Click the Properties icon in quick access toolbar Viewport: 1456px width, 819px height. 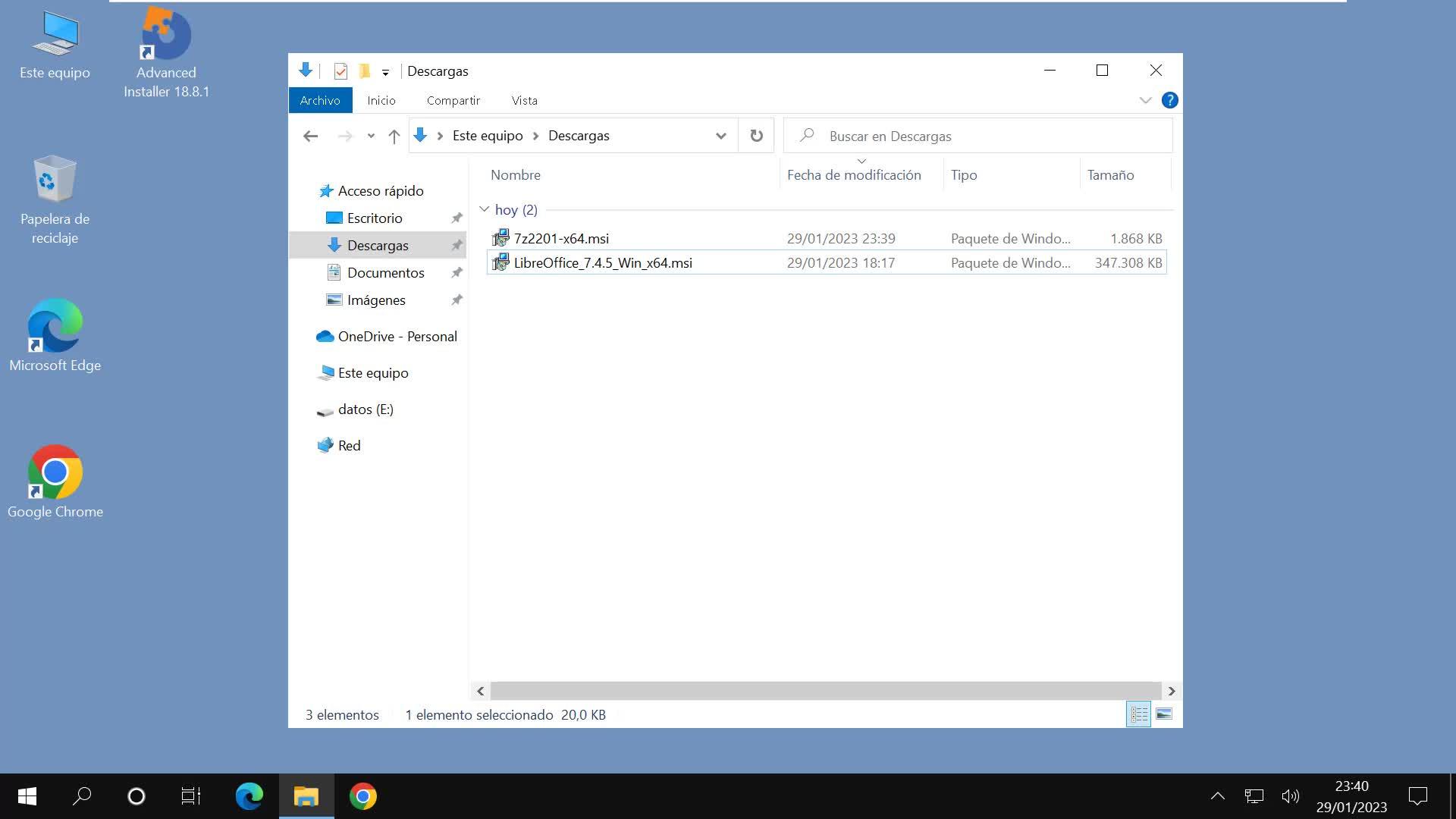[340, 71]
